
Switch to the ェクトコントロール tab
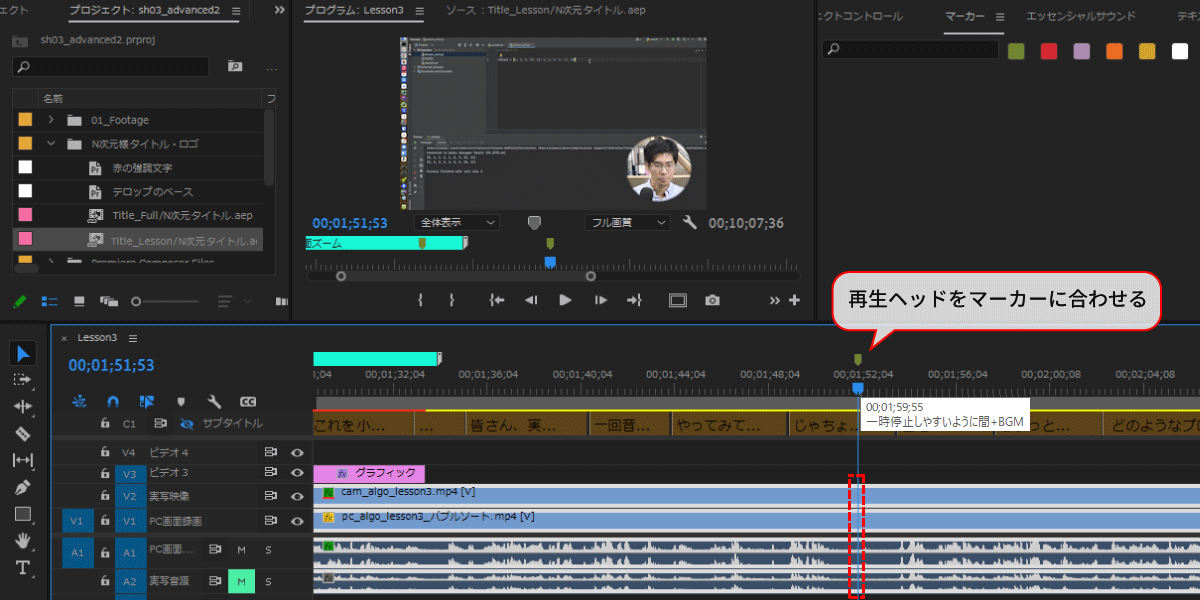click(x=860, y=17)
